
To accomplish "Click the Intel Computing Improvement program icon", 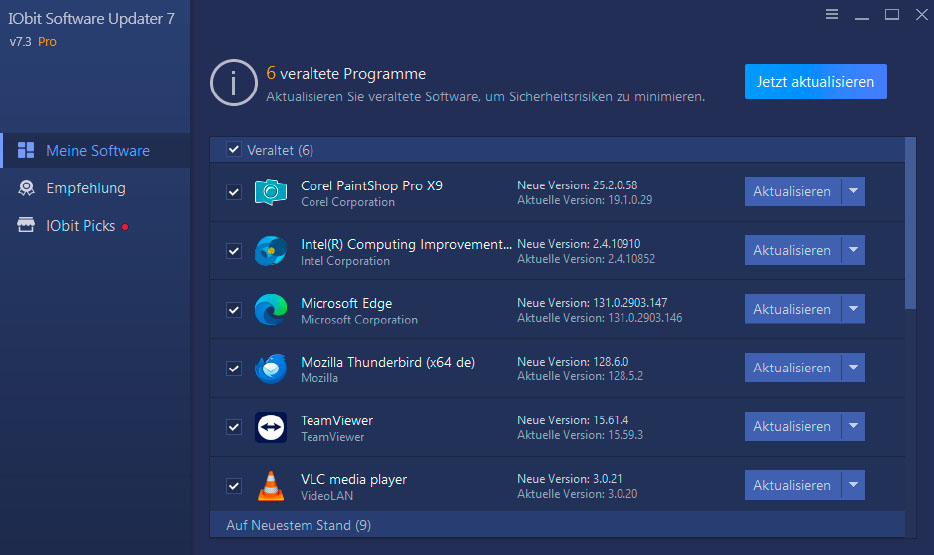I will pyautogui.click(x=271, y=251).
